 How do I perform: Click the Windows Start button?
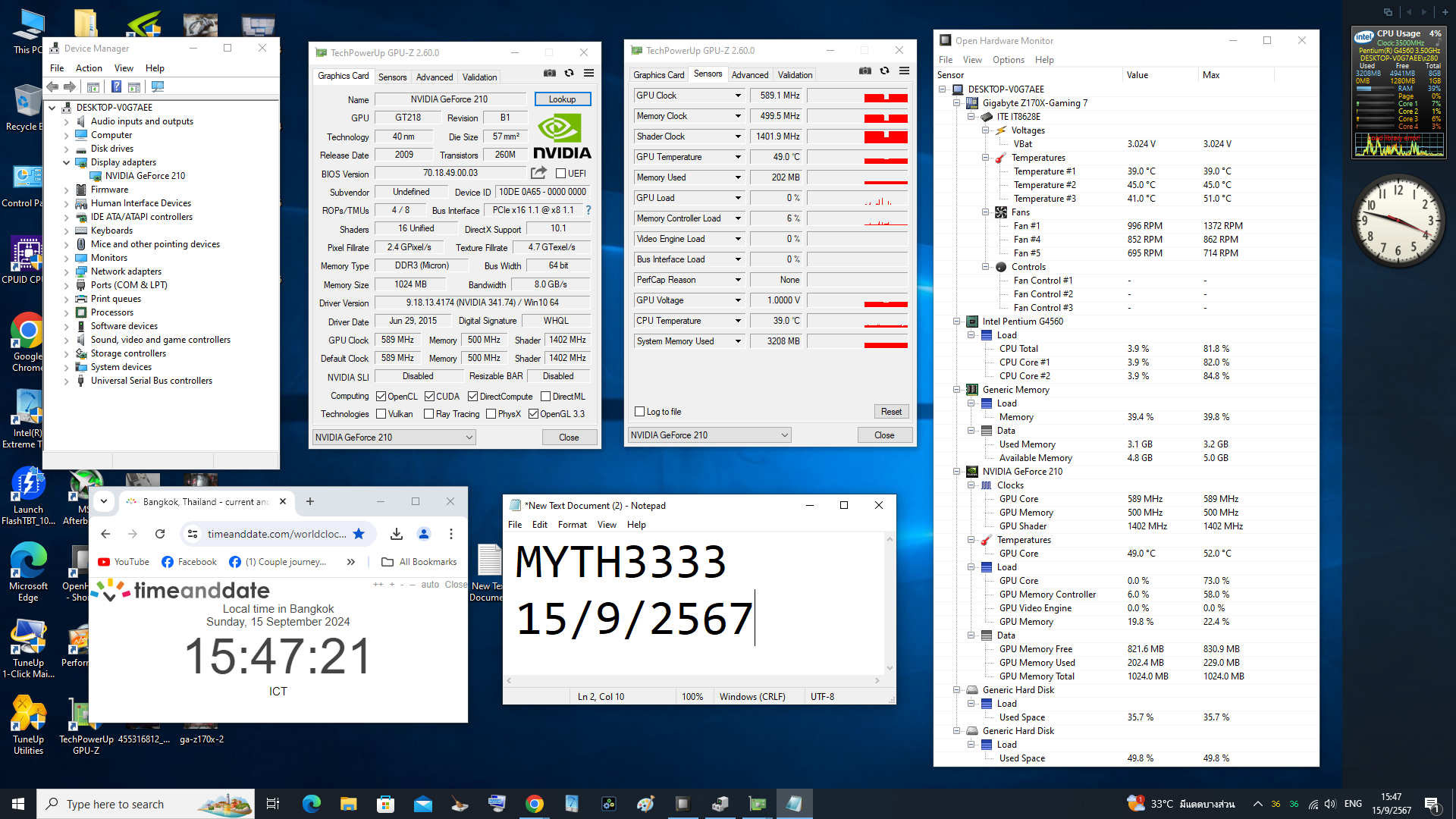click(18, 804)
